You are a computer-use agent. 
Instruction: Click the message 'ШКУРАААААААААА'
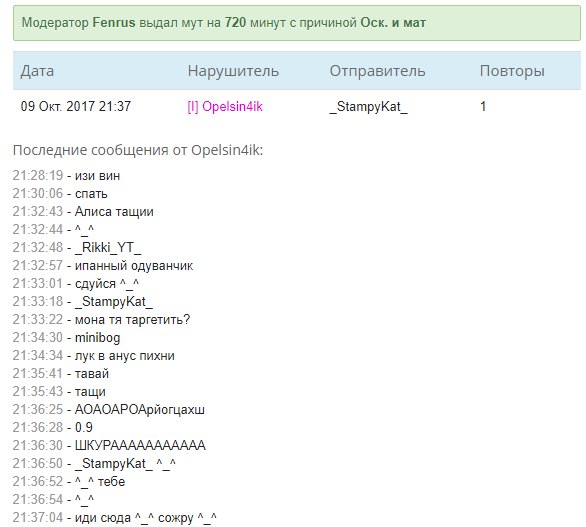140,445
